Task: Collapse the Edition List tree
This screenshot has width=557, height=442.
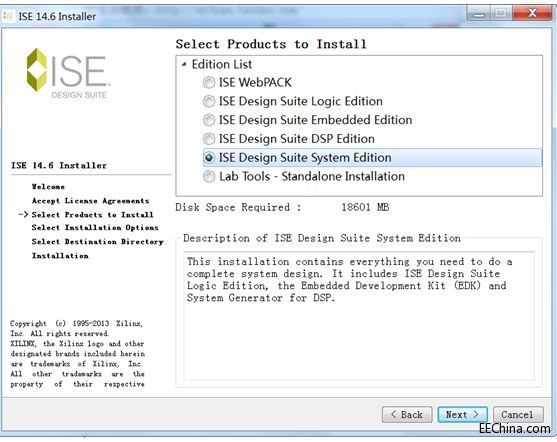Action: click(x=184, y=64)
